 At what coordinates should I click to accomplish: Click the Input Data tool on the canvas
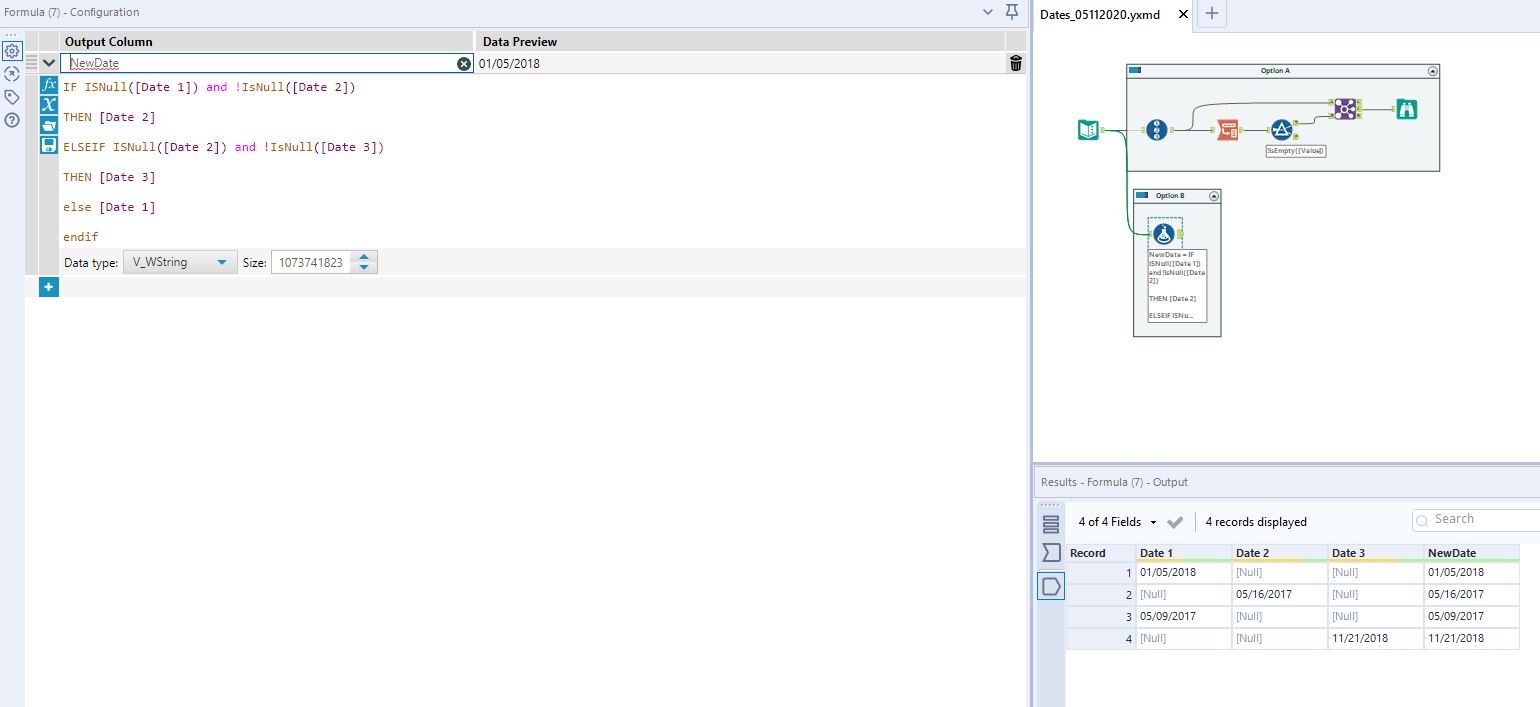(x=1088, y=129)
